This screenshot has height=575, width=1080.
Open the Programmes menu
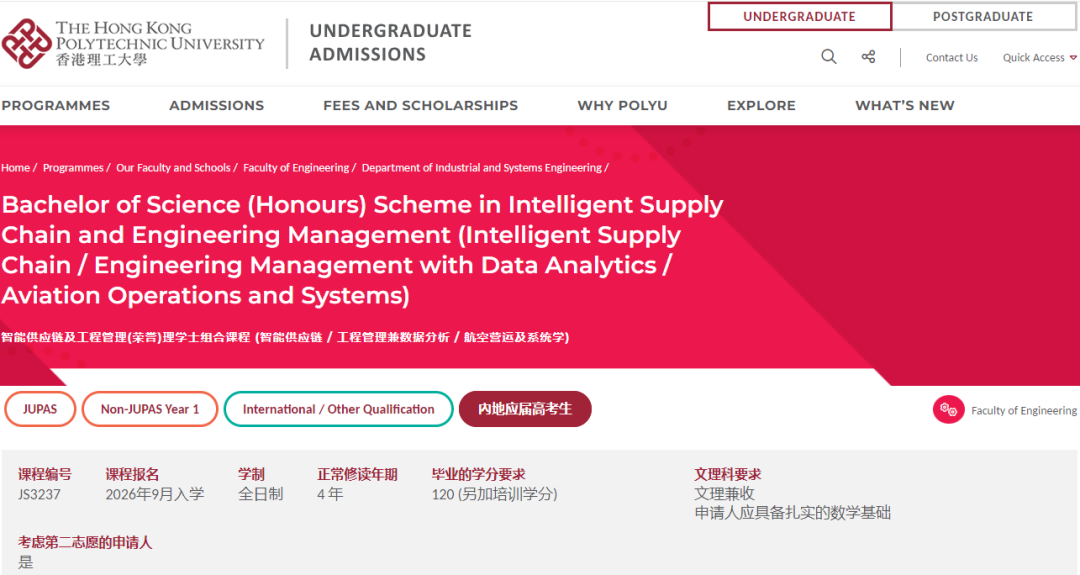coord(56,105)
